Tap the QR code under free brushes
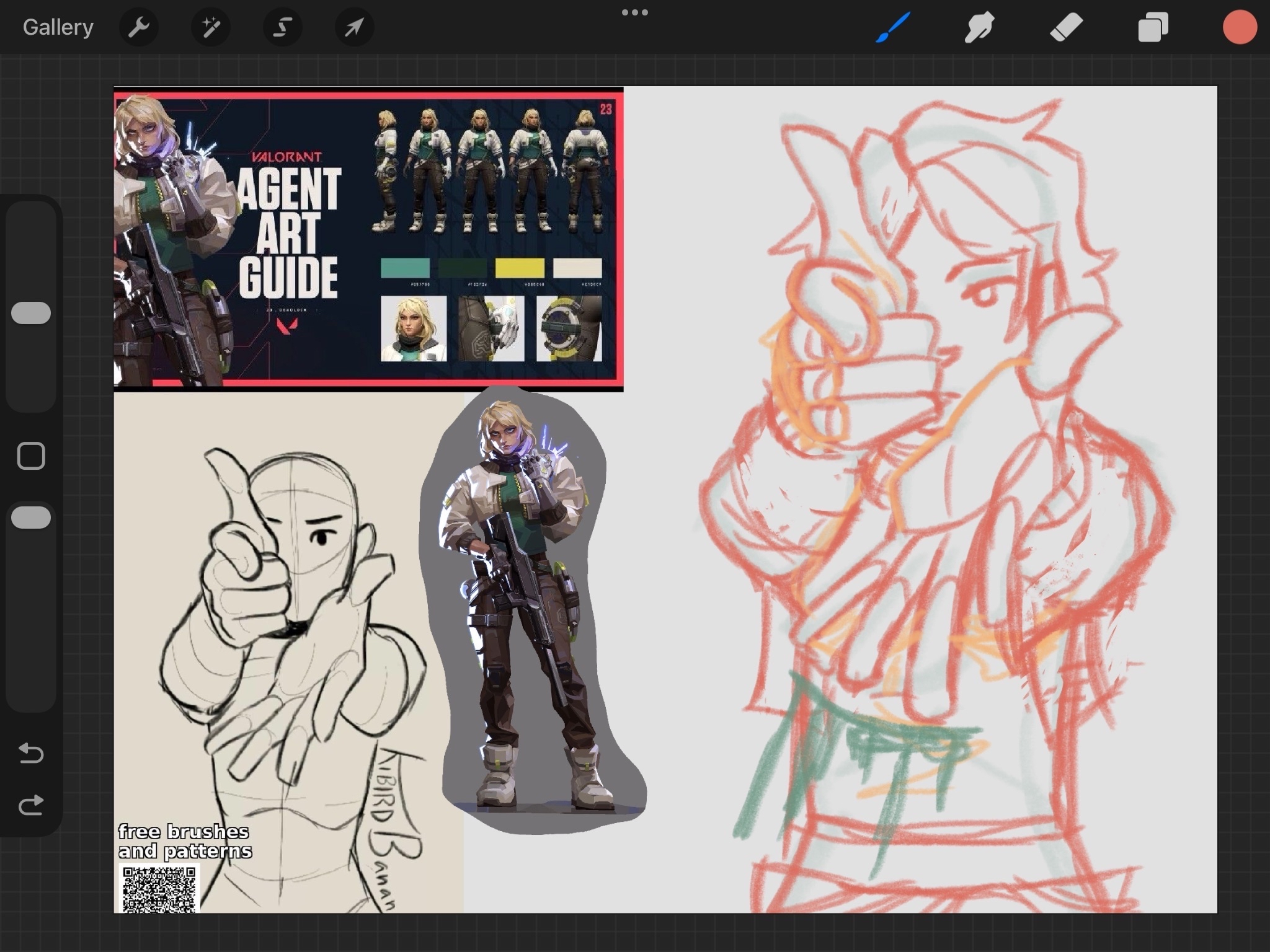Viewport: 1270px width, 952px height. (x=159, y=889)
